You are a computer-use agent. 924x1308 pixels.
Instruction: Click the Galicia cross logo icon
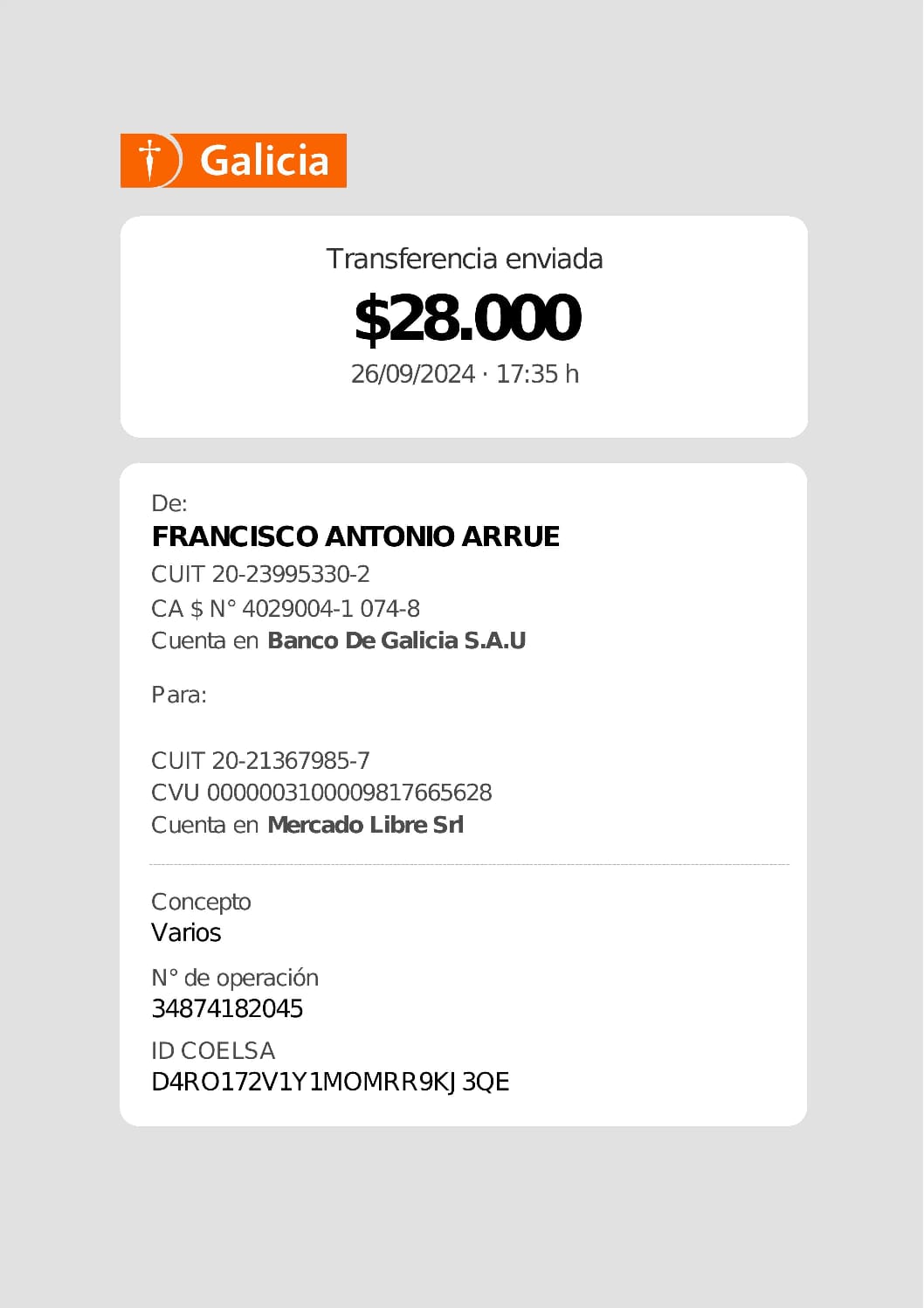151,160
